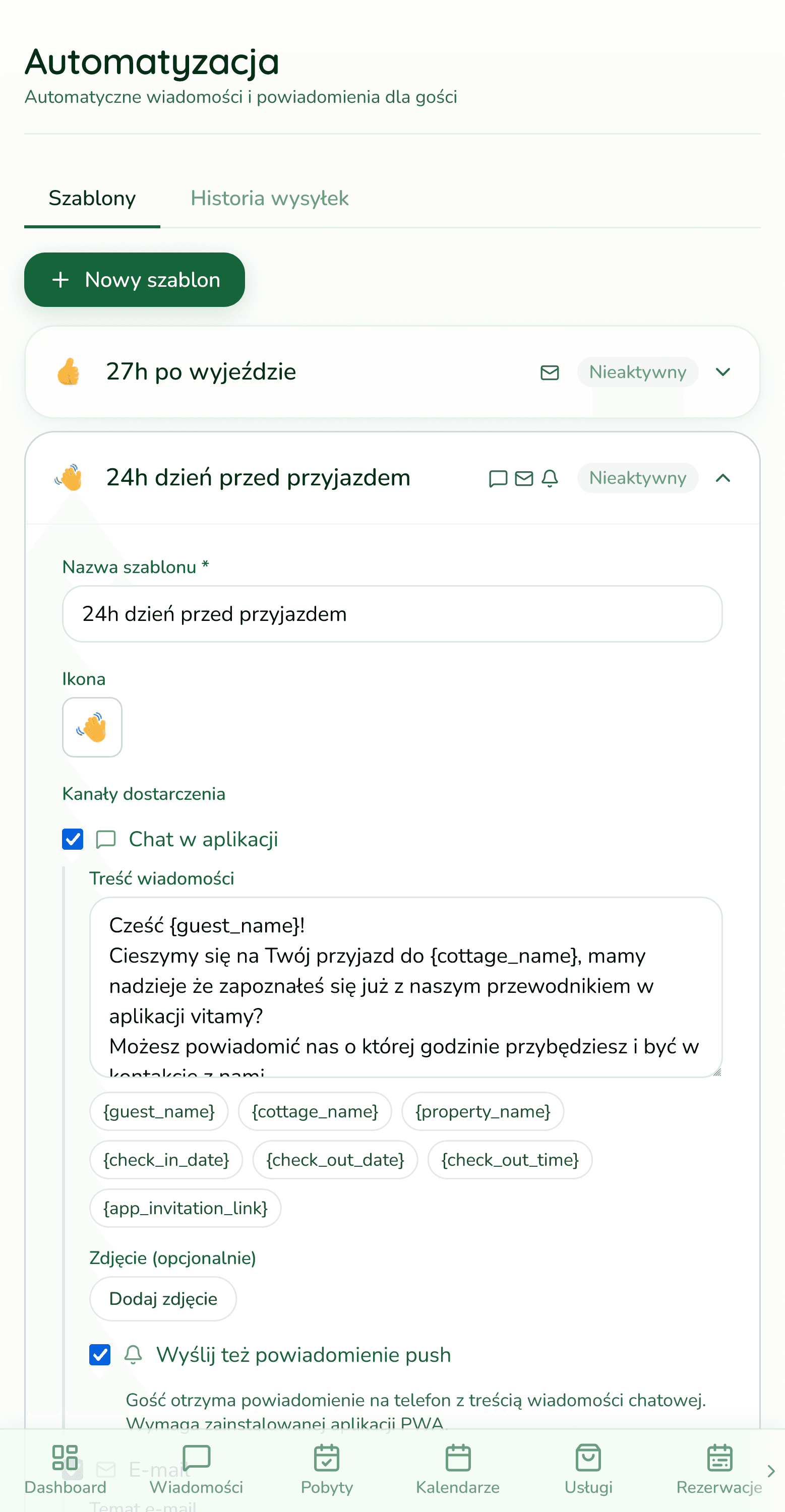This screenshot has width=785, height=1512.
Task: Click Dodaj zdjęcie to add a photo
Action: pos(163,1299)
